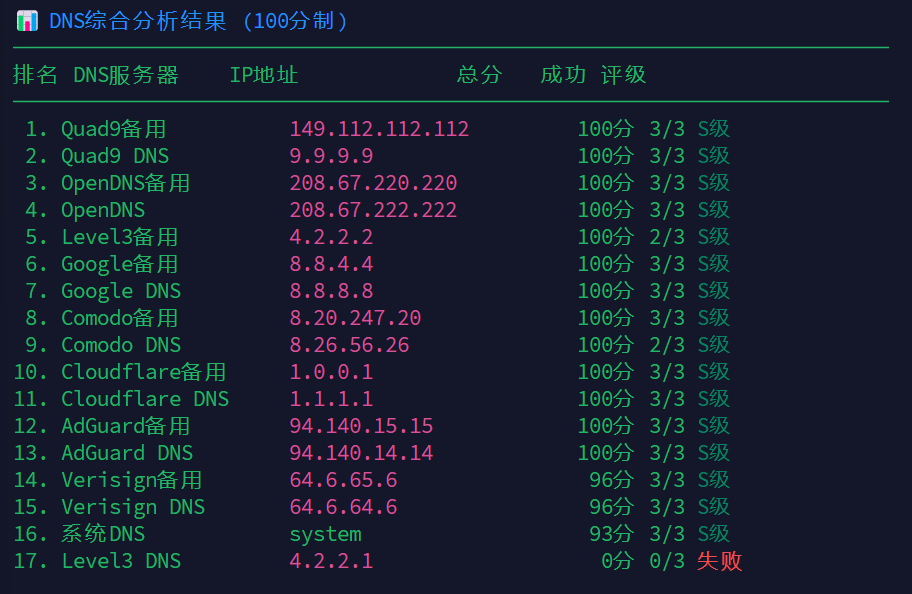This screenshot has height=594, width=912.
Task: Select IP address 8.20.247.20
Action: tap(355, 318)
